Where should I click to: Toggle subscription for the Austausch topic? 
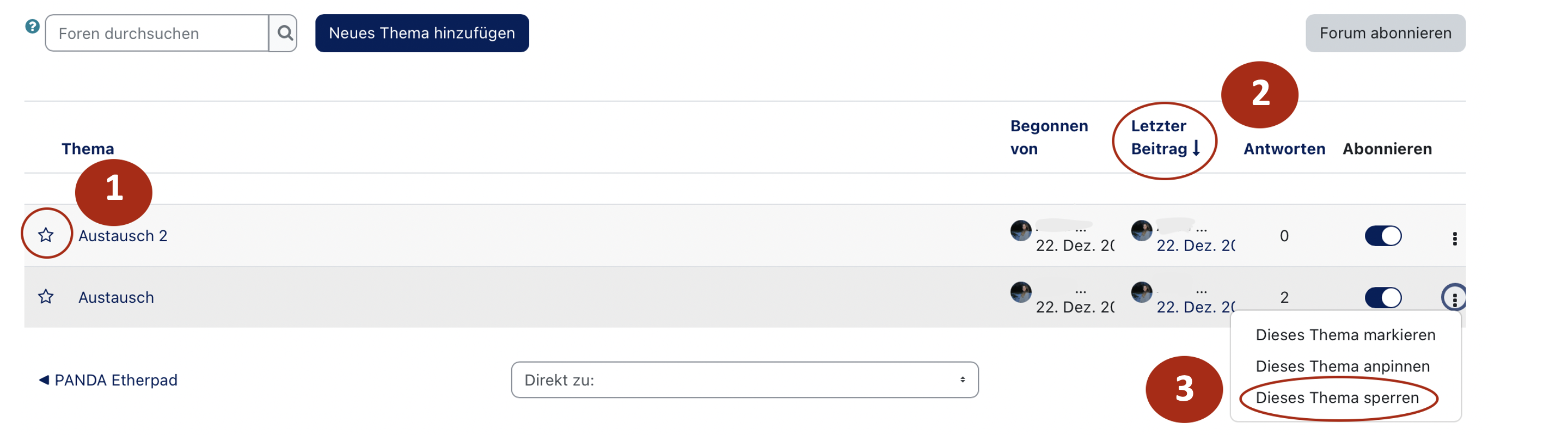click(1383, 298)
